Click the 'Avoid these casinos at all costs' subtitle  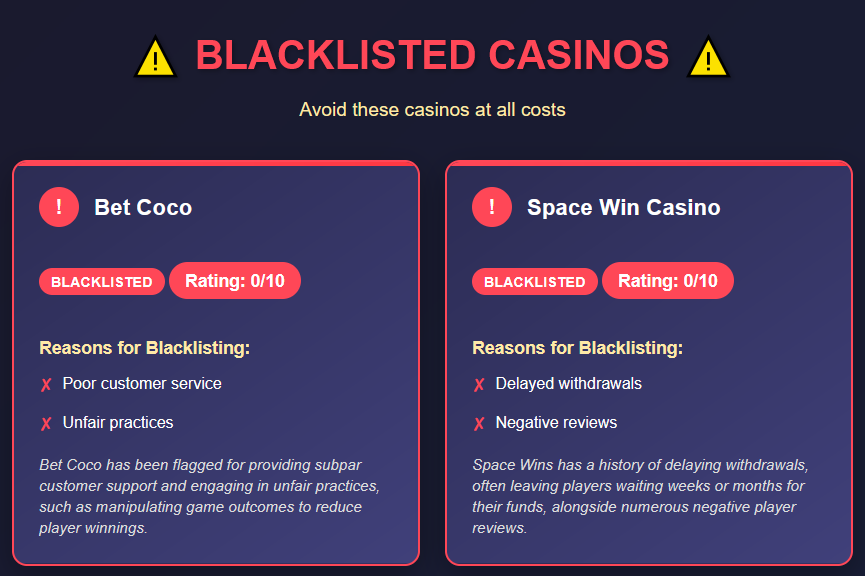pyautogui.click(x=432, y=109)
